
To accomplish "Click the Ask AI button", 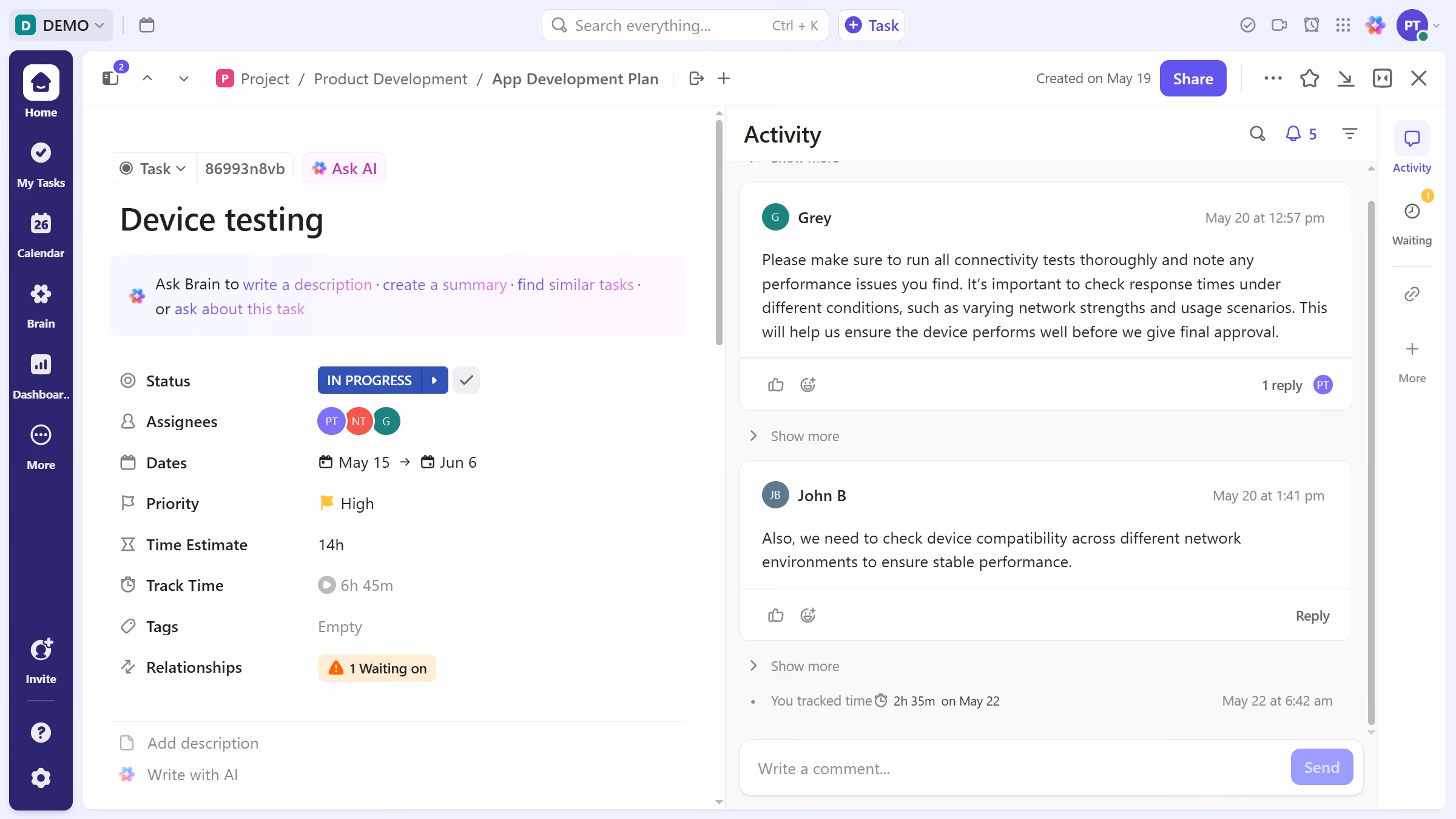I will 344,168.
